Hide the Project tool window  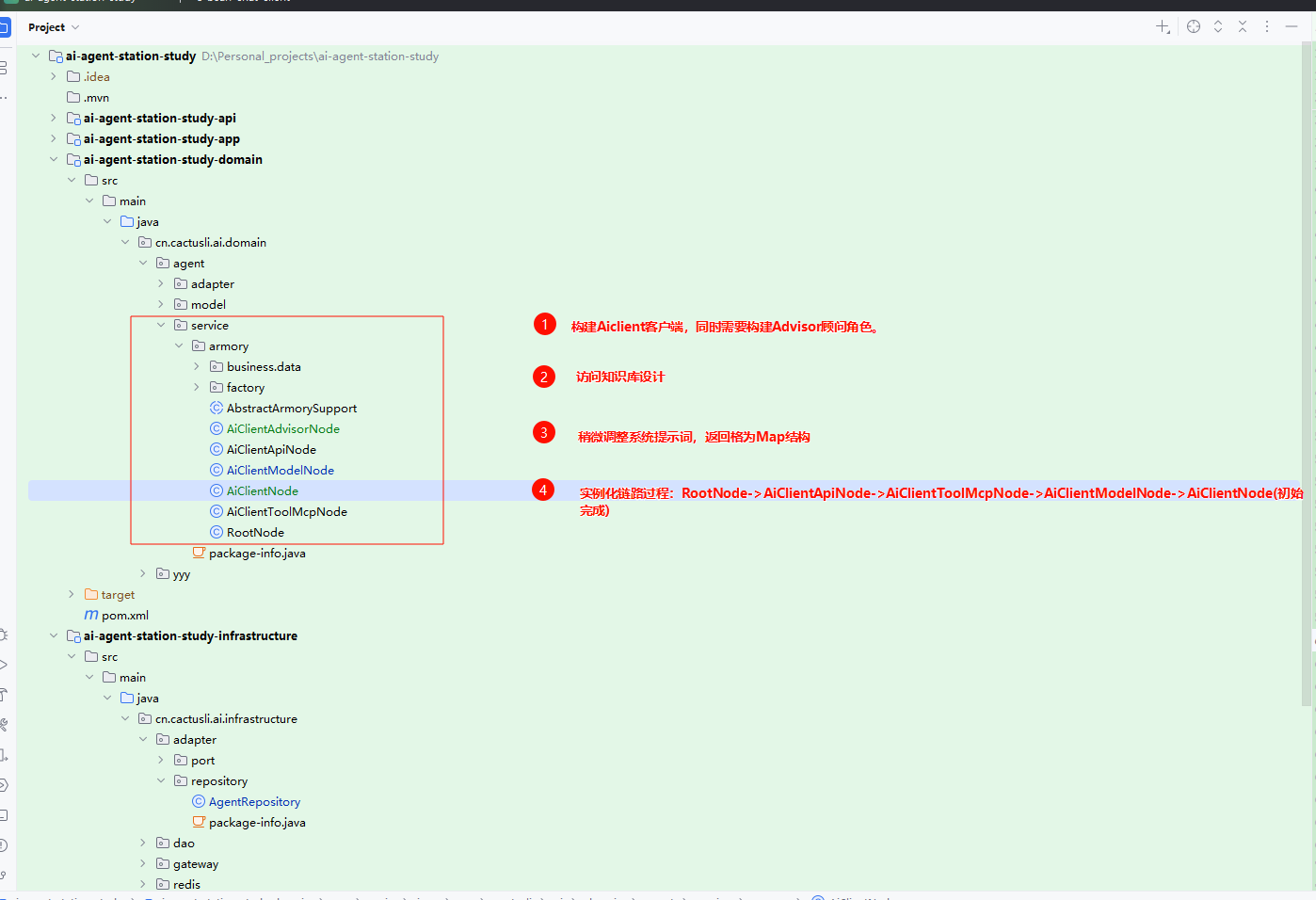click(1292, 27)
